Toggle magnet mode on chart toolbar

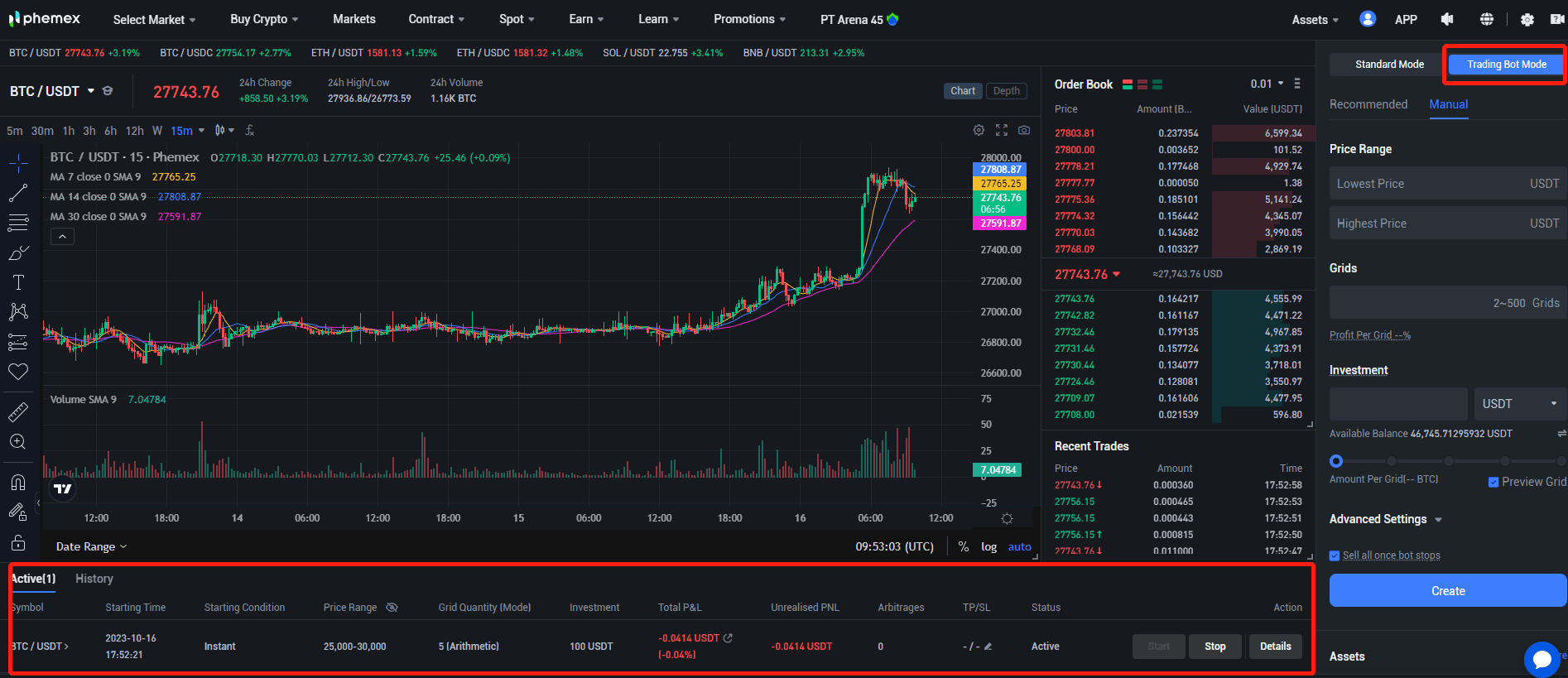[x=18, y=482]
